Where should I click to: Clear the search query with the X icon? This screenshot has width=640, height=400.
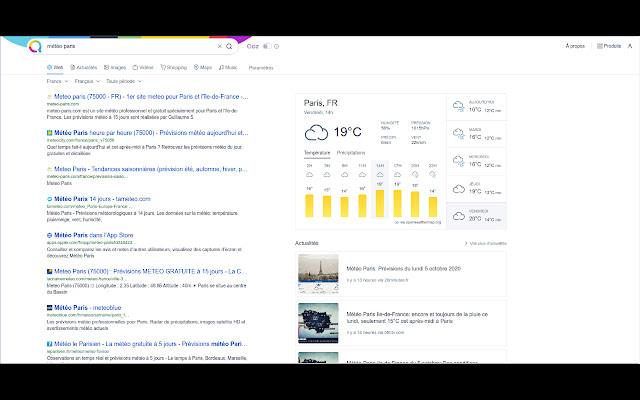(220, 46)
